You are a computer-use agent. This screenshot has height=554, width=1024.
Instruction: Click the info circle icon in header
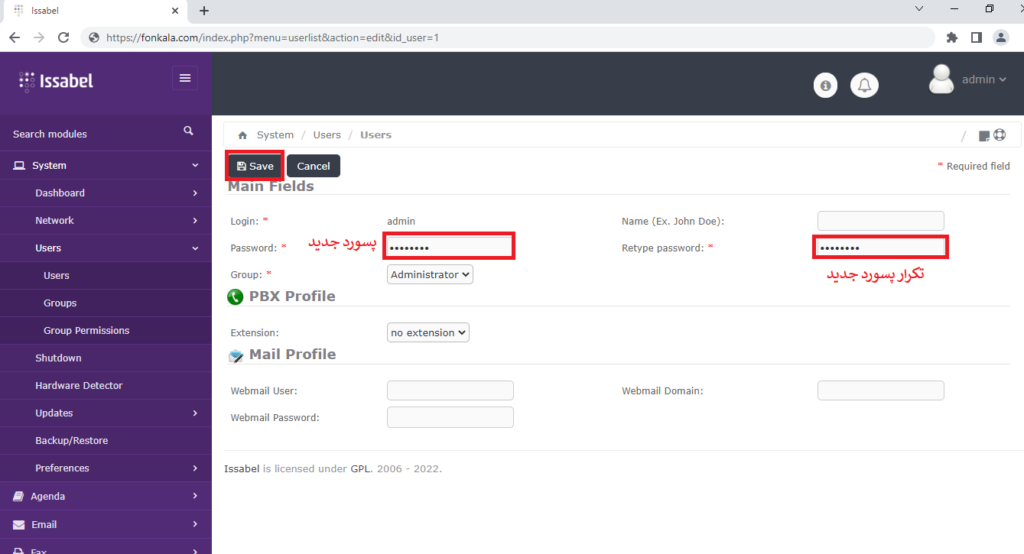click(825, 86)
